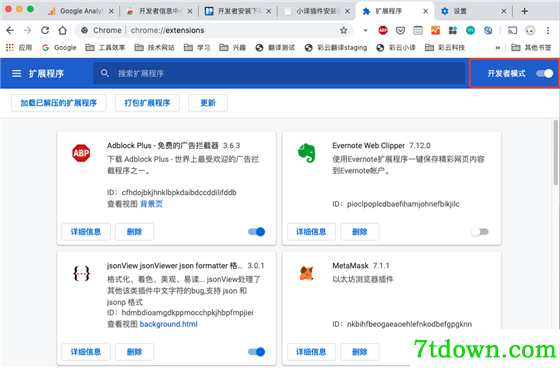Viewport: 560px width, 368px height.
Task: Open Adblock Plus 背景页 link
Action: click(x=151, y=204)
